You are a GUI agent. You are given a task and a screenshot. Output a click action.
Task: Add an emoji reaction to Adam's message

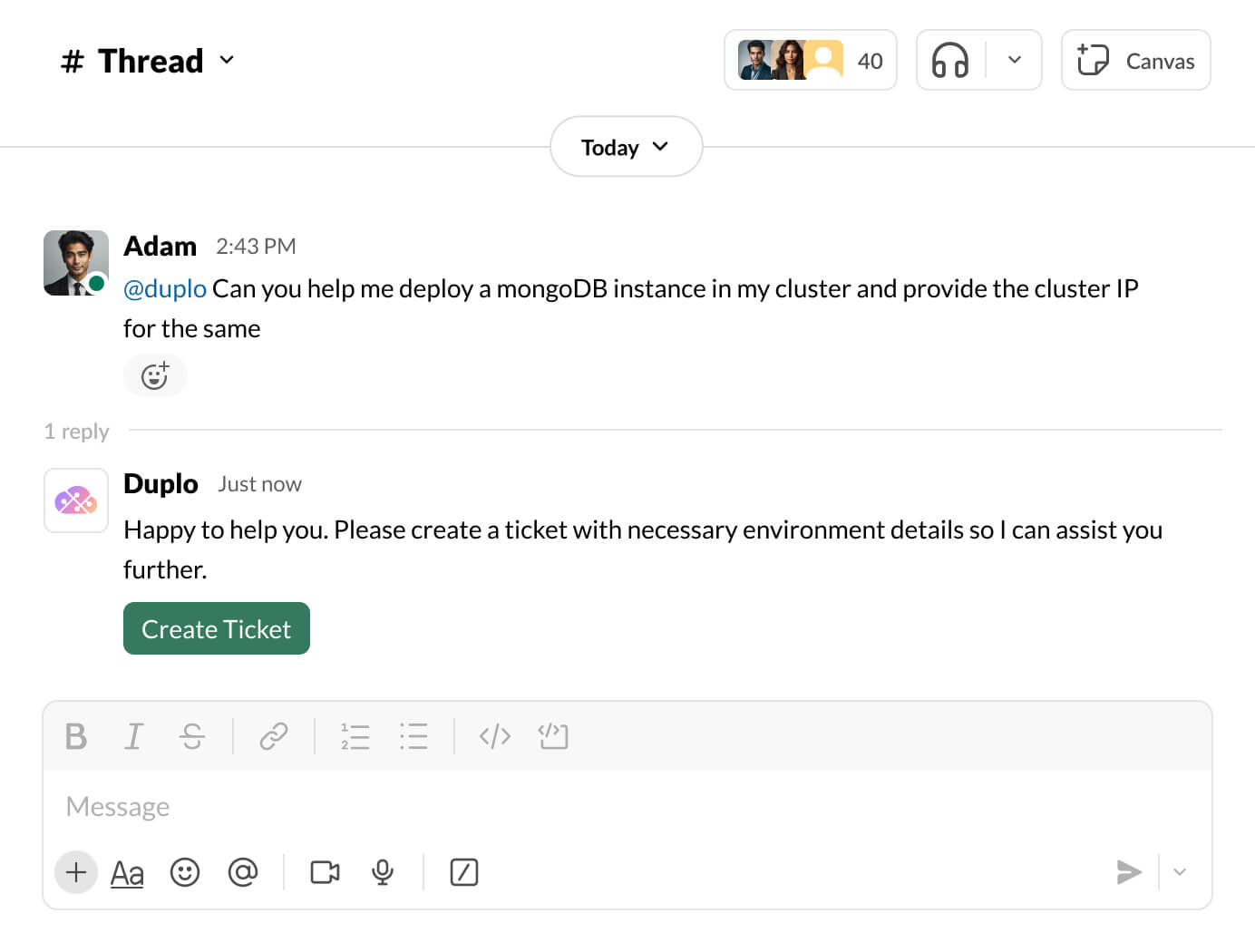point(155,374)
